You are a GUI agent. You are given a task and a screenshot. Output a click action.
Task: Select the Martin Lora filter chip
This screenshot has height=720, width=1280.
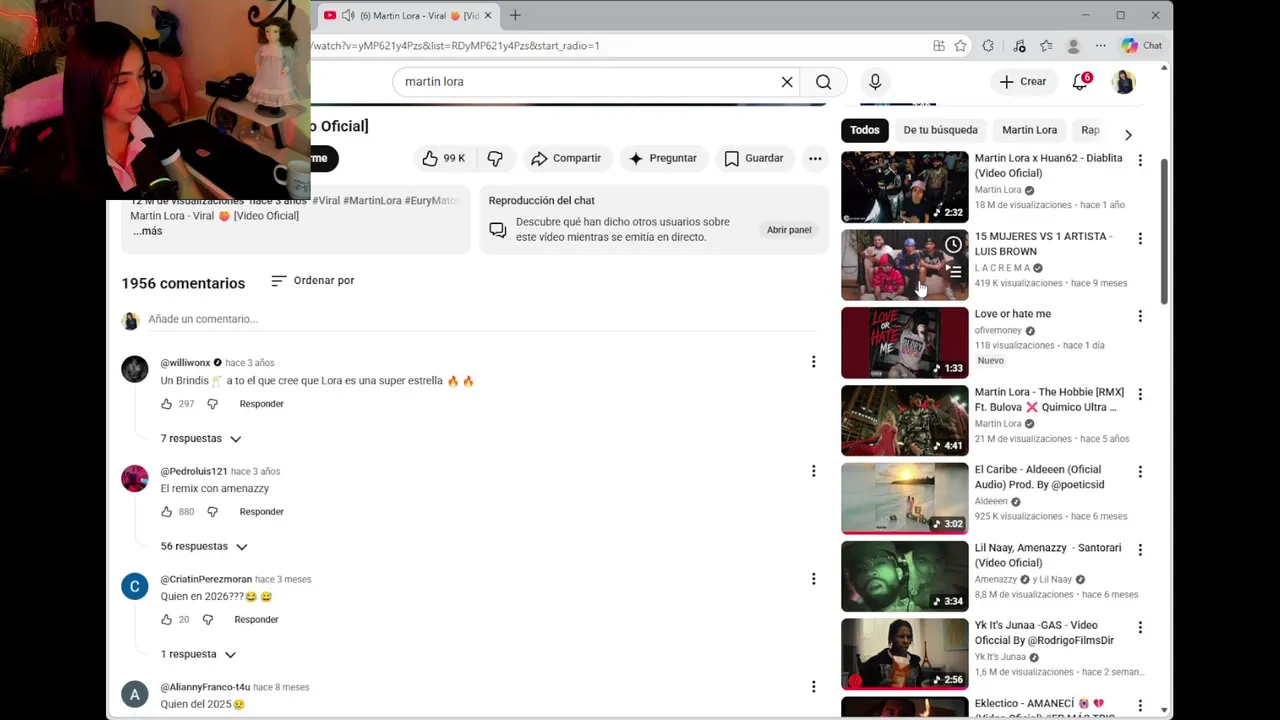1030,130
